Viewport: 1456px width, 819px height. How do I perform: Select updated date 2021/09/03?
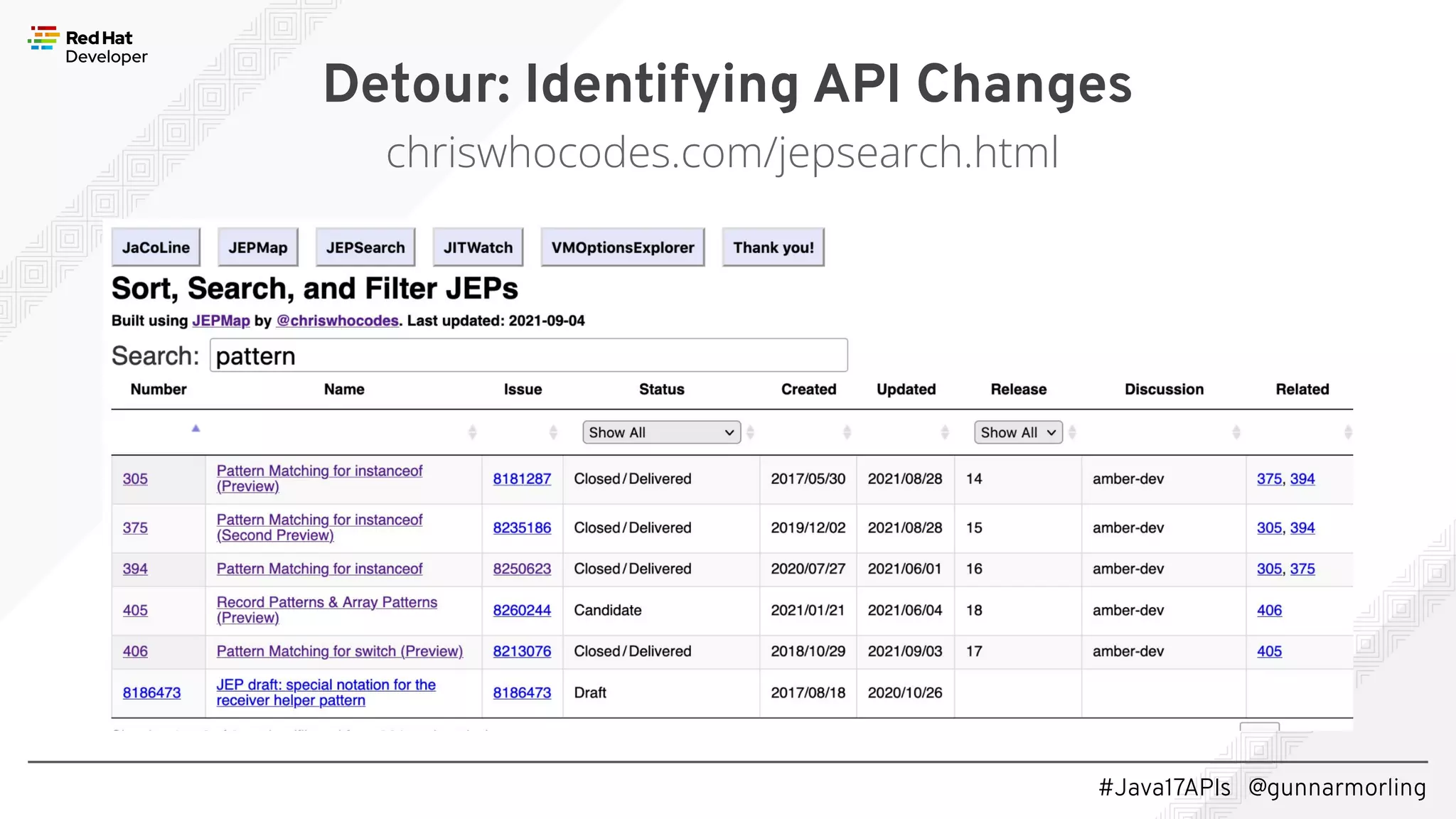(x=905, y=652)
